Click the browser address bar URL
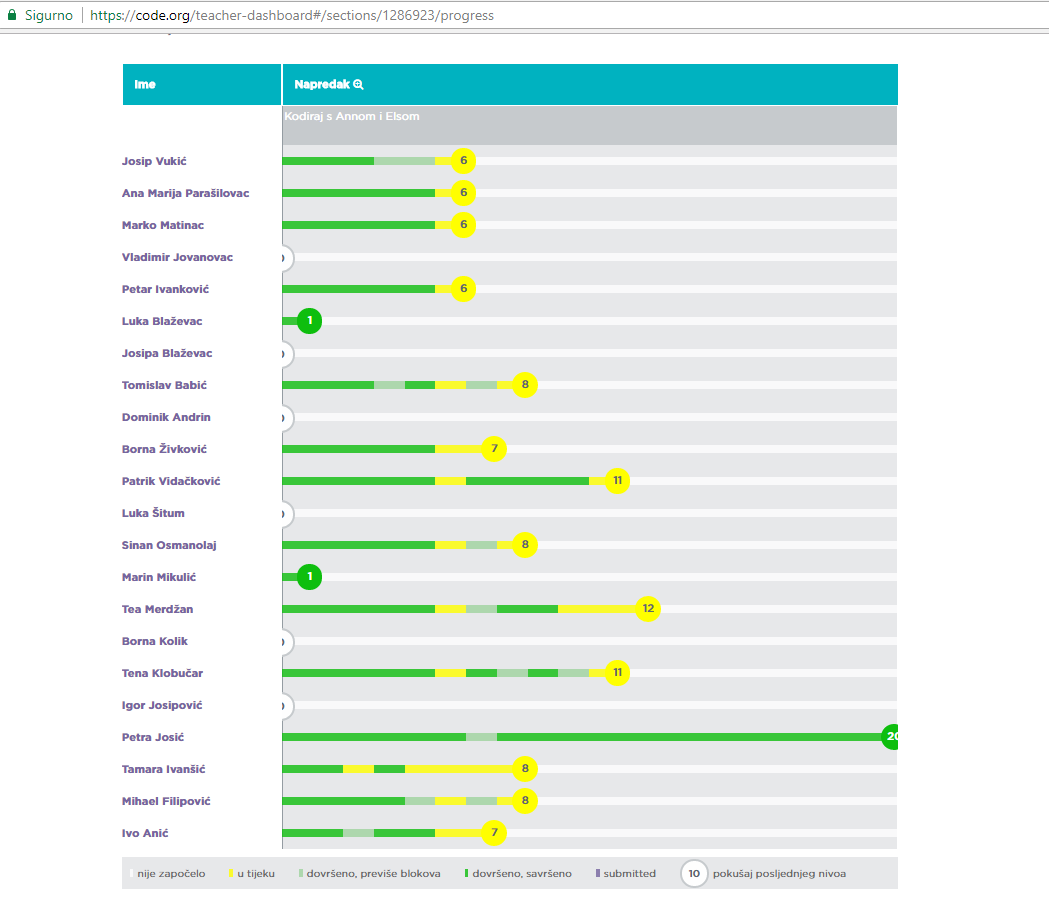The height and width of the screenshot is (900, 1049). tap(292, 15)
